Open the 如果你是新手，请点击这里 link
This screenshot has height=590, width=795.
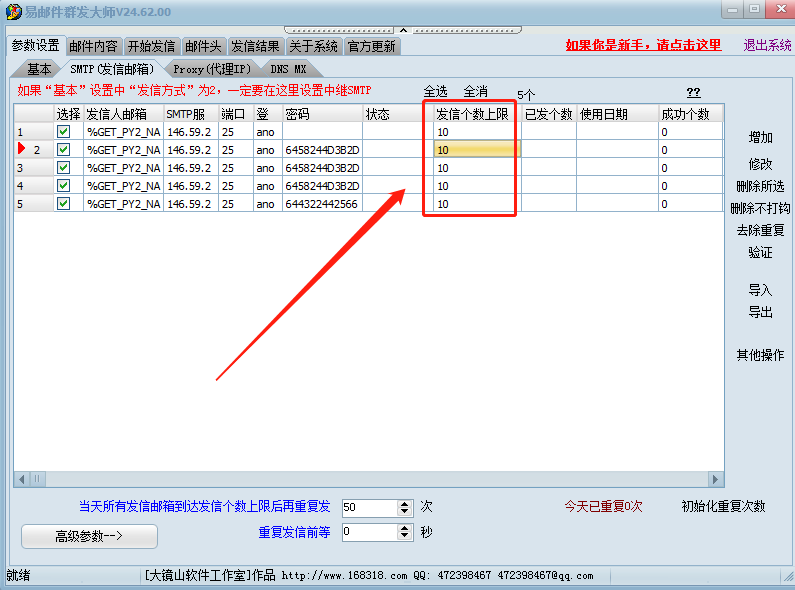click(x=643, y=45)
